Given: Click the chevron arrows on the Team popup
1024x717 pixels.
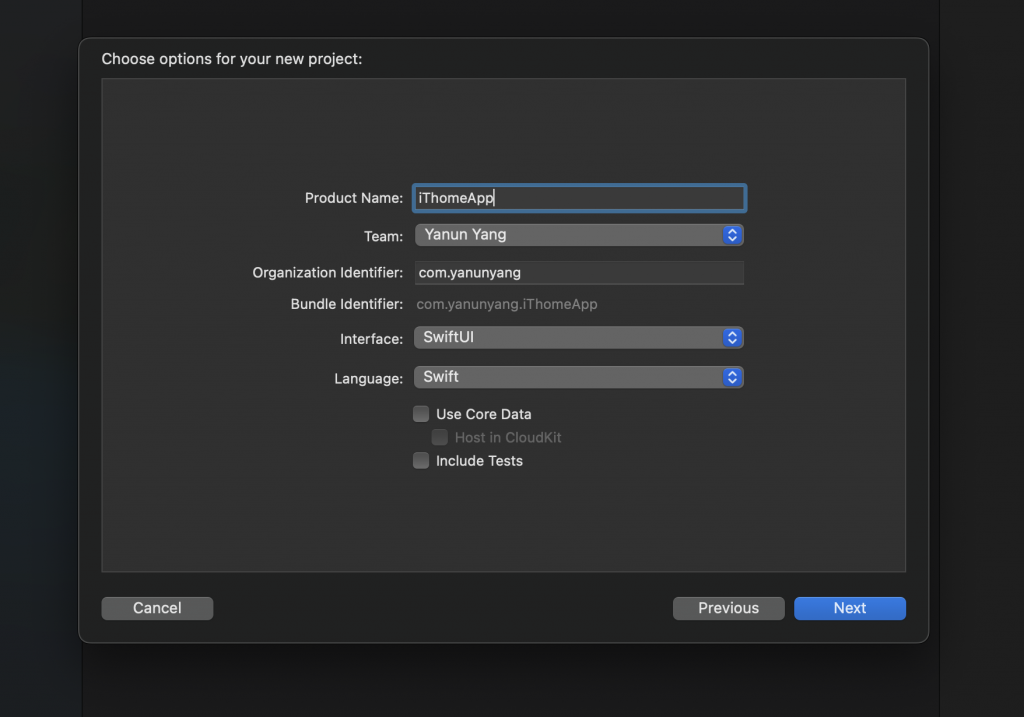Looking at the screenshot, I should [732, 235].
